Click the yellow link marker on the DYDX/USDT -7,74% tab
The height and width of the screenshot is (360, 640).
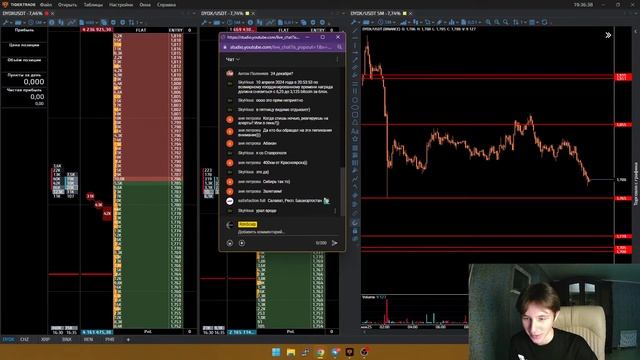click(247, 13)
